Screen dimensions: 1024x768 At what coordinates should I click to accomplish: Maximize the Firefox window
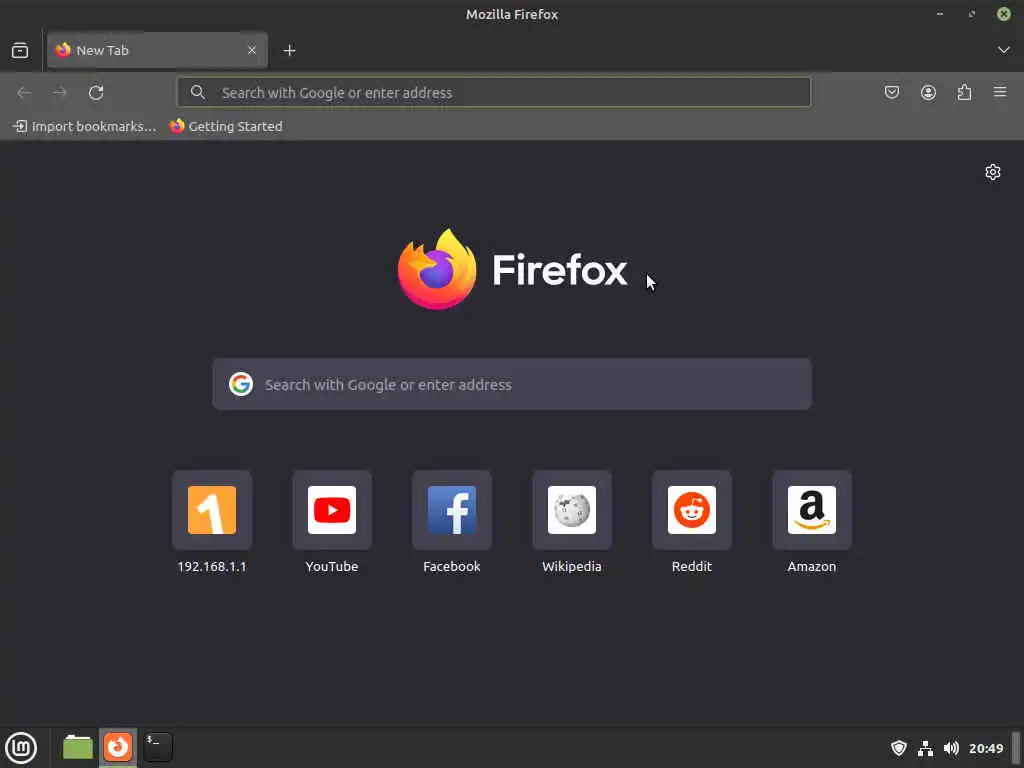(972, 14)
